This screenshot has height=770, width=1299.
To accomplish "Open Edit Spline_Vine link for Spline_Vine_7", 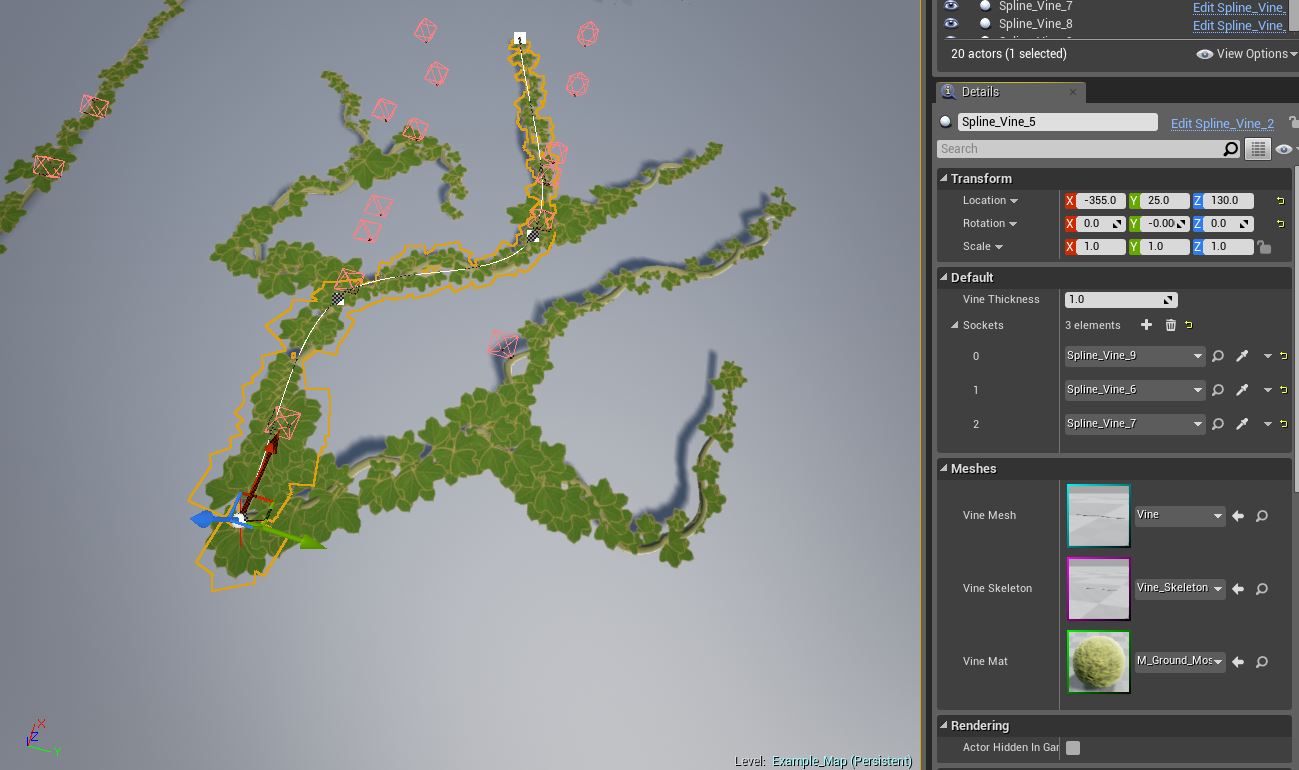I will pos(1239,7).
